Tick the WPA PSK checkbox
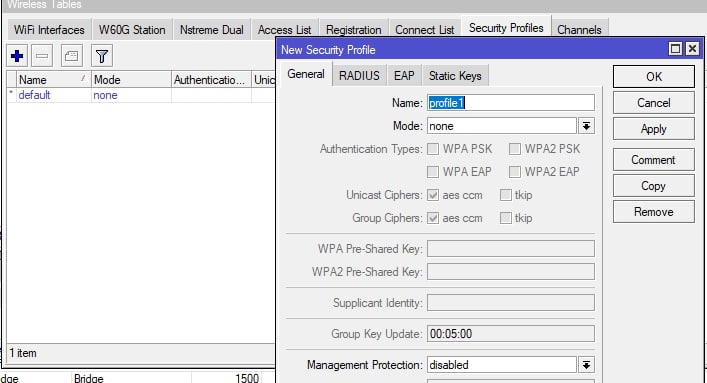This screenshot has height=383, width=707. [x=433, y=149]
